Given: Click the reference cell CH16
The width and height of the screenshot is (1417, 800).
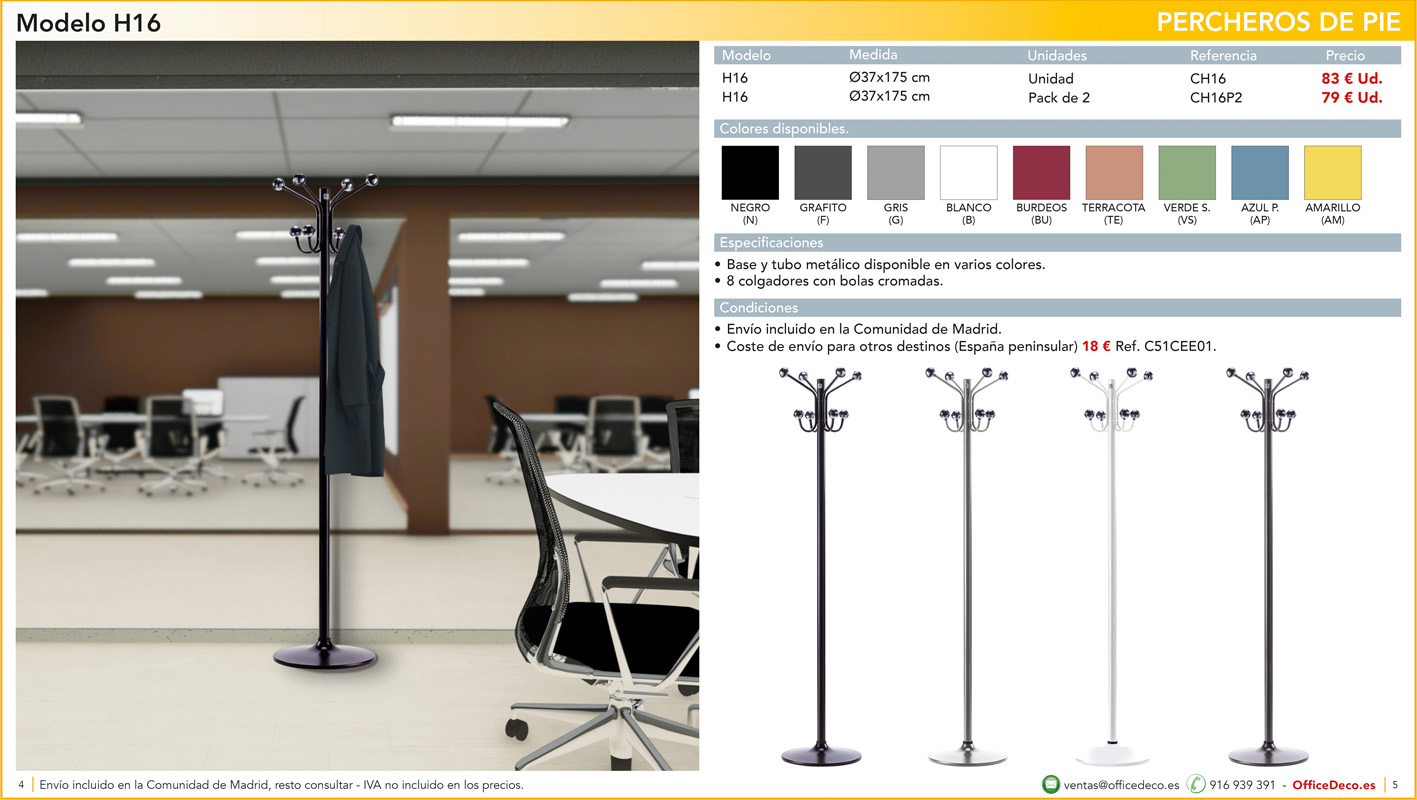Looking at the screenshot, I should 1208,78.
